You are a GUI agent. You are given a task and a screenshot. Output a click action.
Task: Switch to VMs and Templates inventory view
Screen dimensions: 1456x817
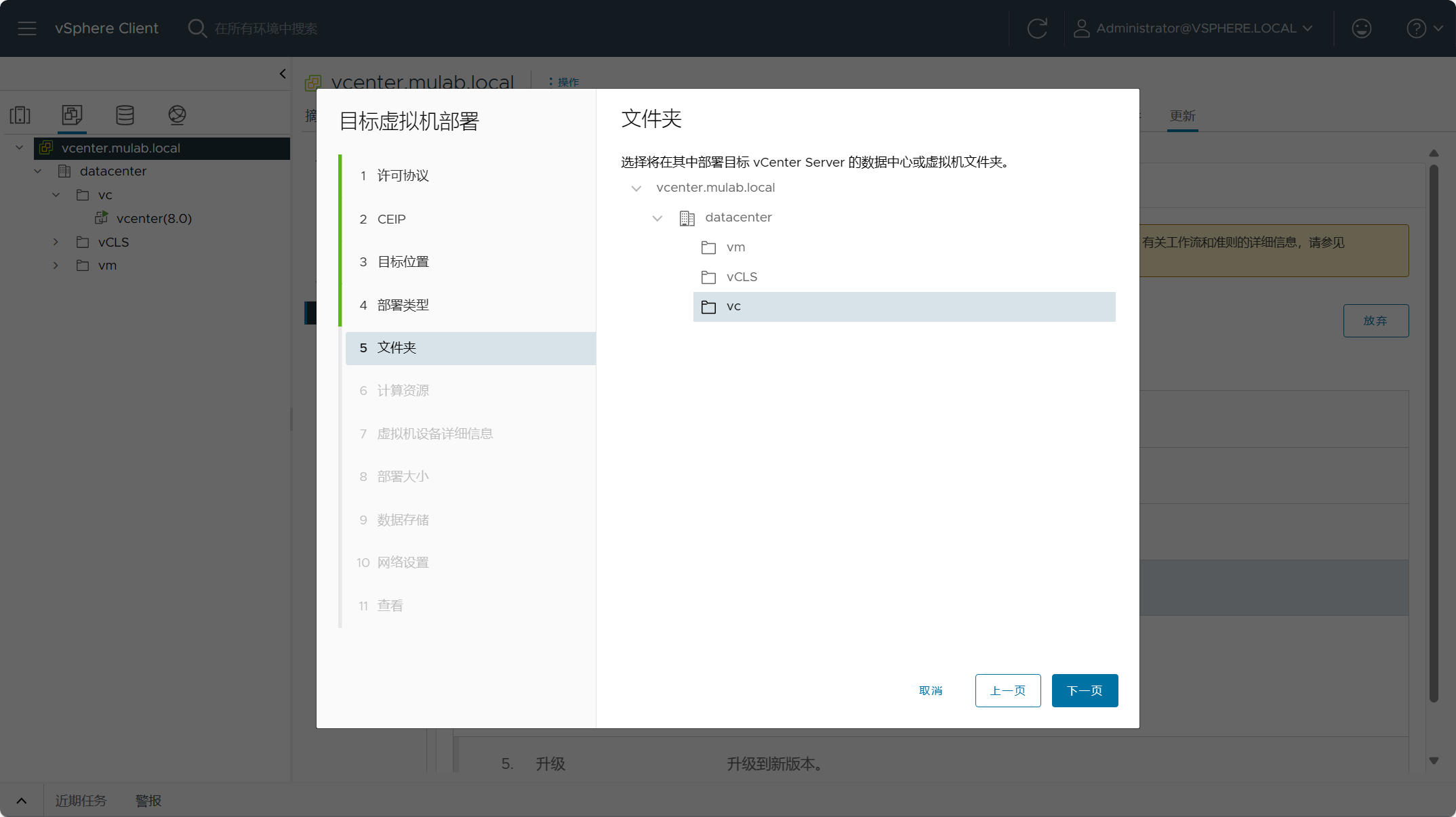click(72, 115)
